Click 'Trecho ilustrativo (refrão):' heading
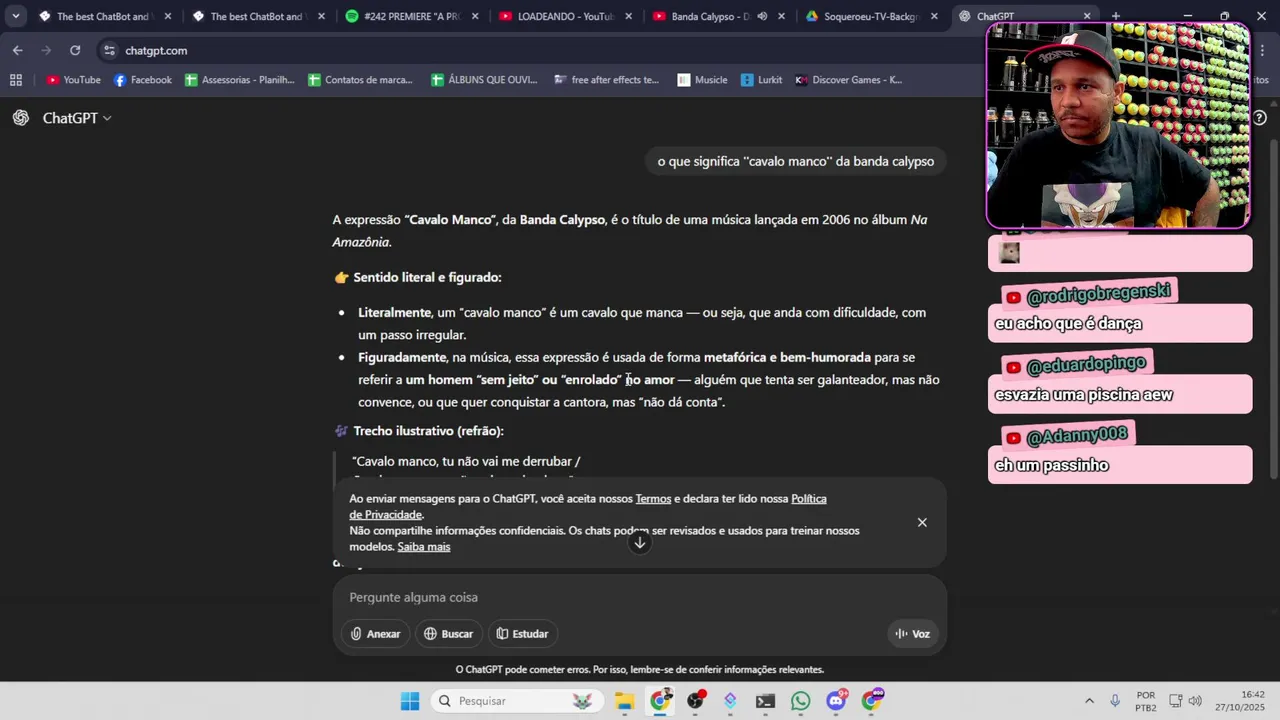This screenshot has height=720, width=1280. coord(428,431)
